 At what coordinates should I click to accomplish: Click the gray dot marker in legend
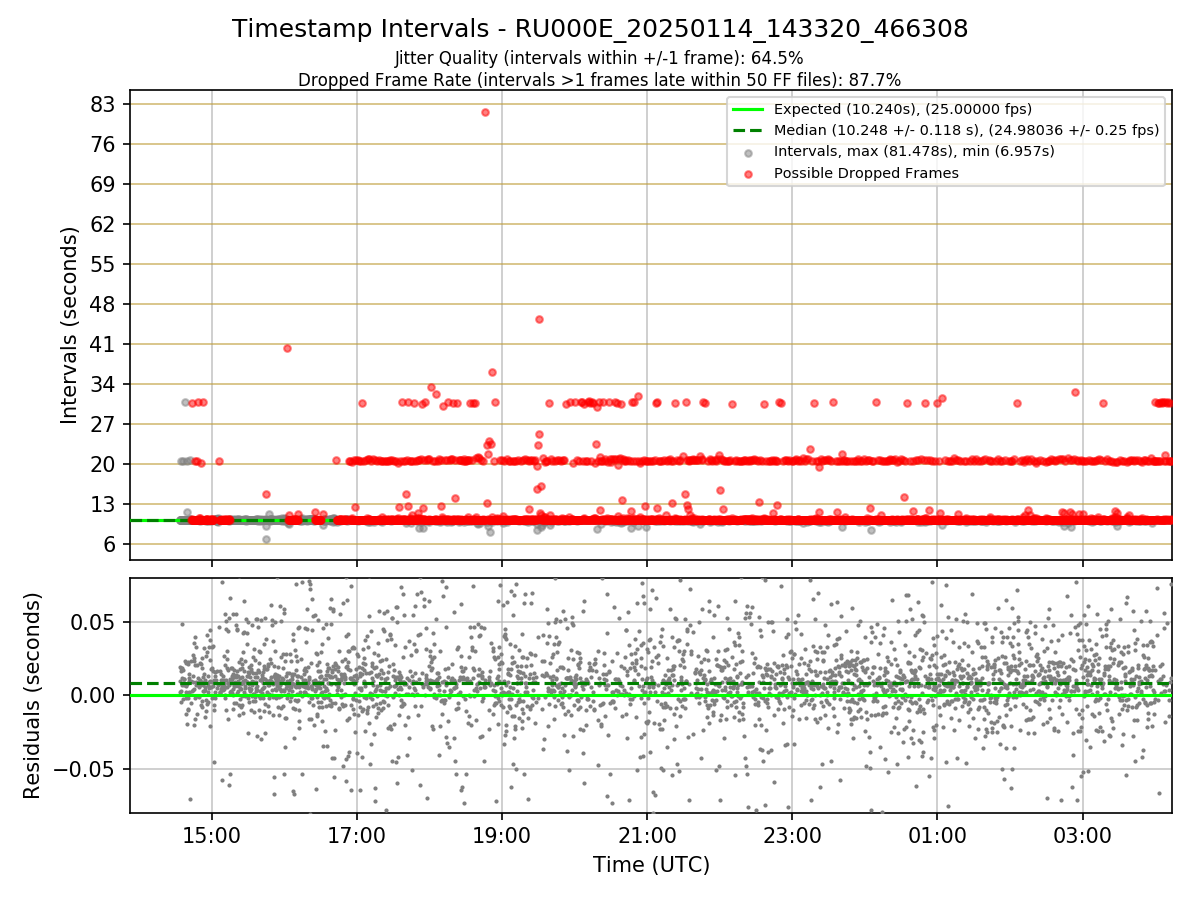point(749,152)
